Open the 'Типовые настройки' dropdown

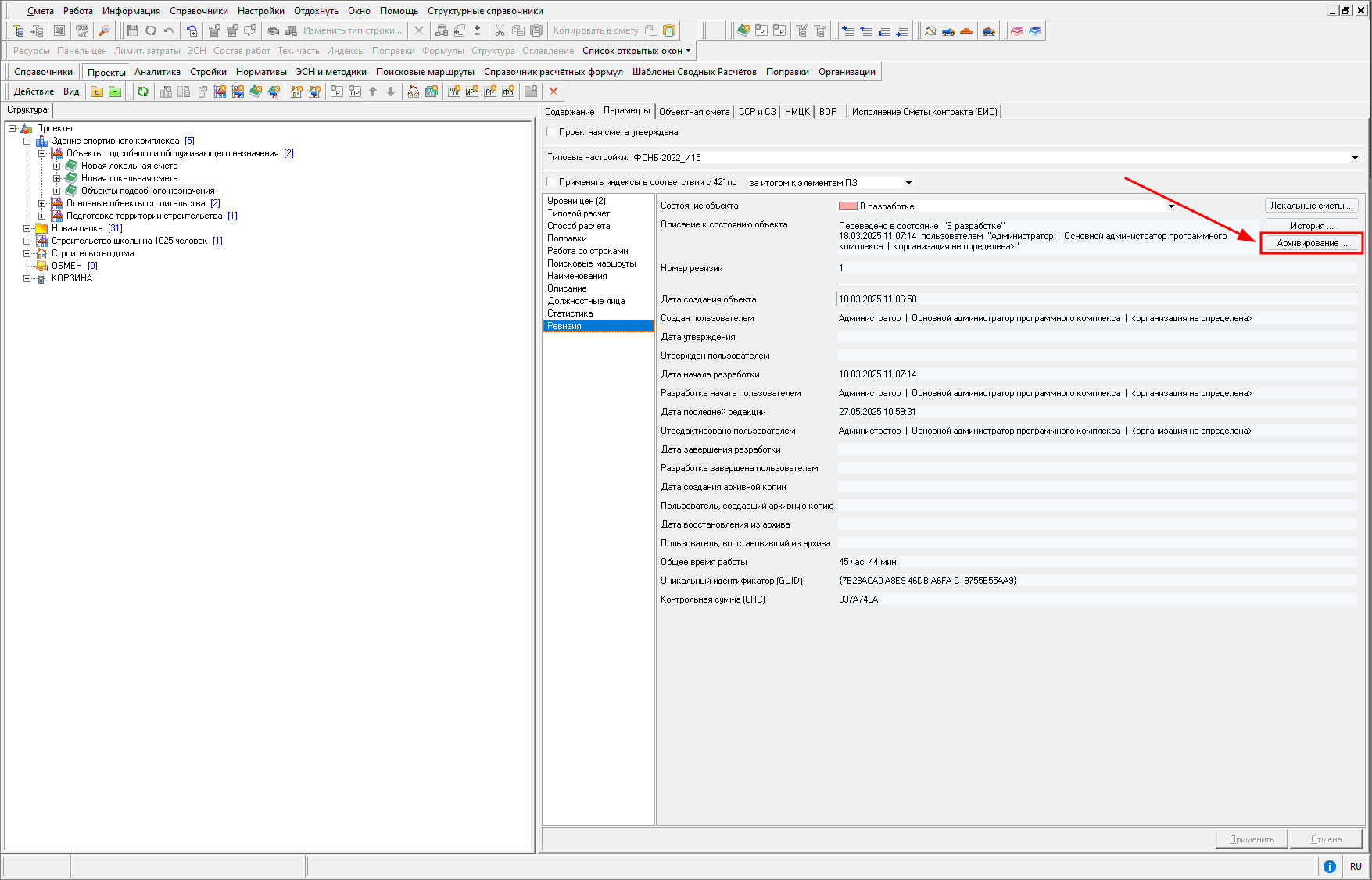pyautogui.click(x=1355, y=158)
